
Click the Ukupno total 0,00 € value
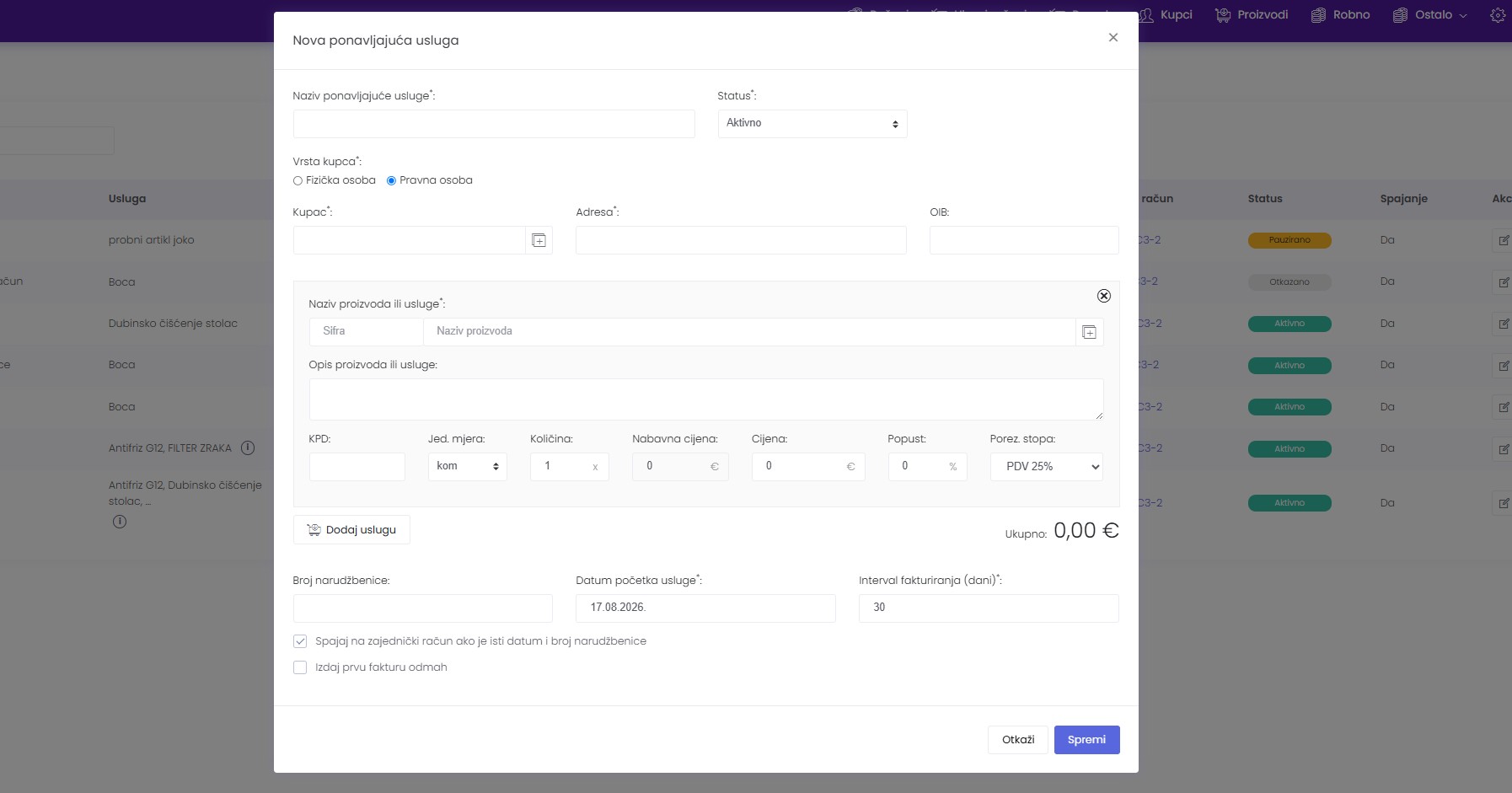point(1086,530)
